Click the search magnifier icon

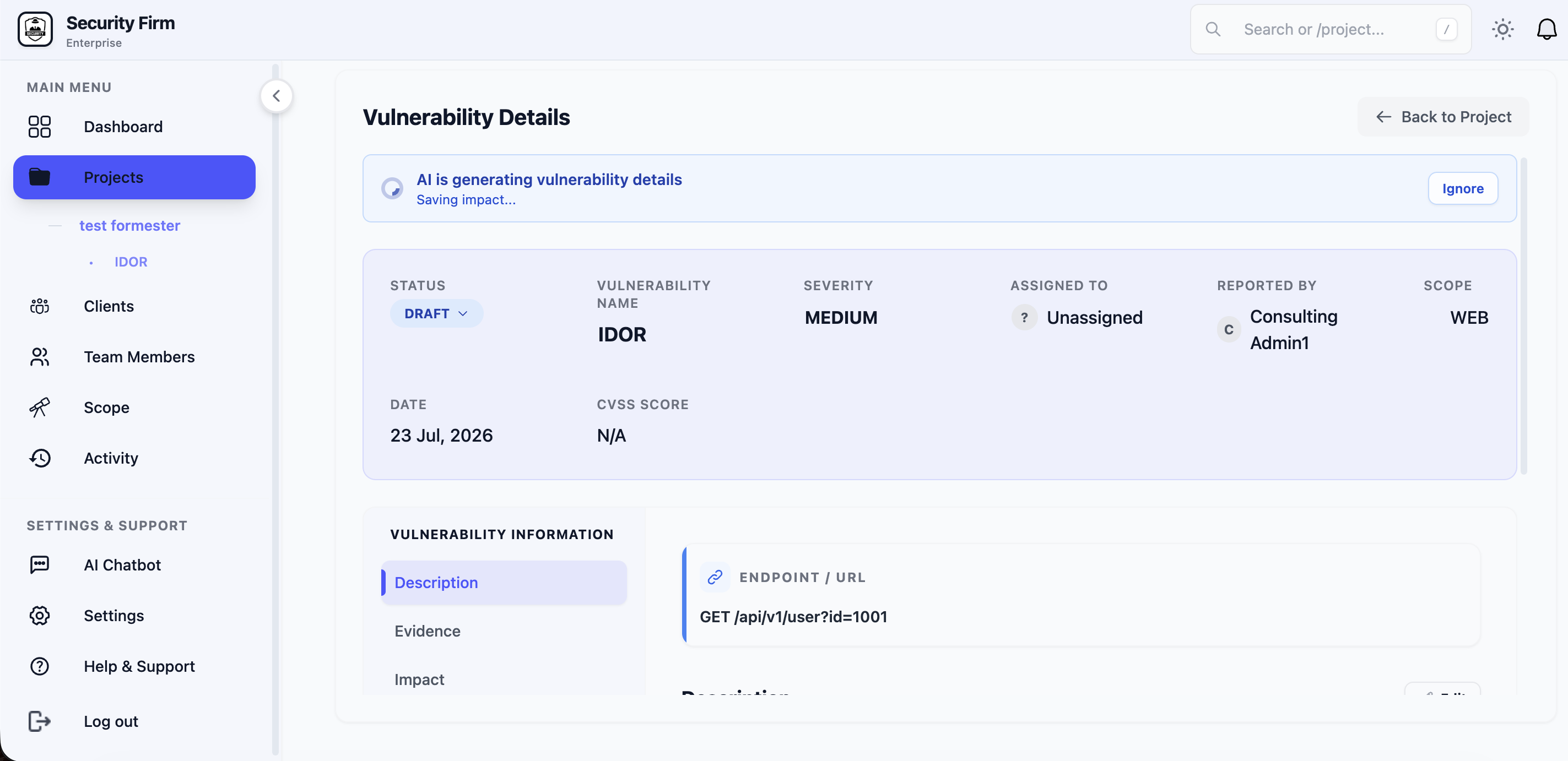pyautogui.click(x=1213, y=29)
